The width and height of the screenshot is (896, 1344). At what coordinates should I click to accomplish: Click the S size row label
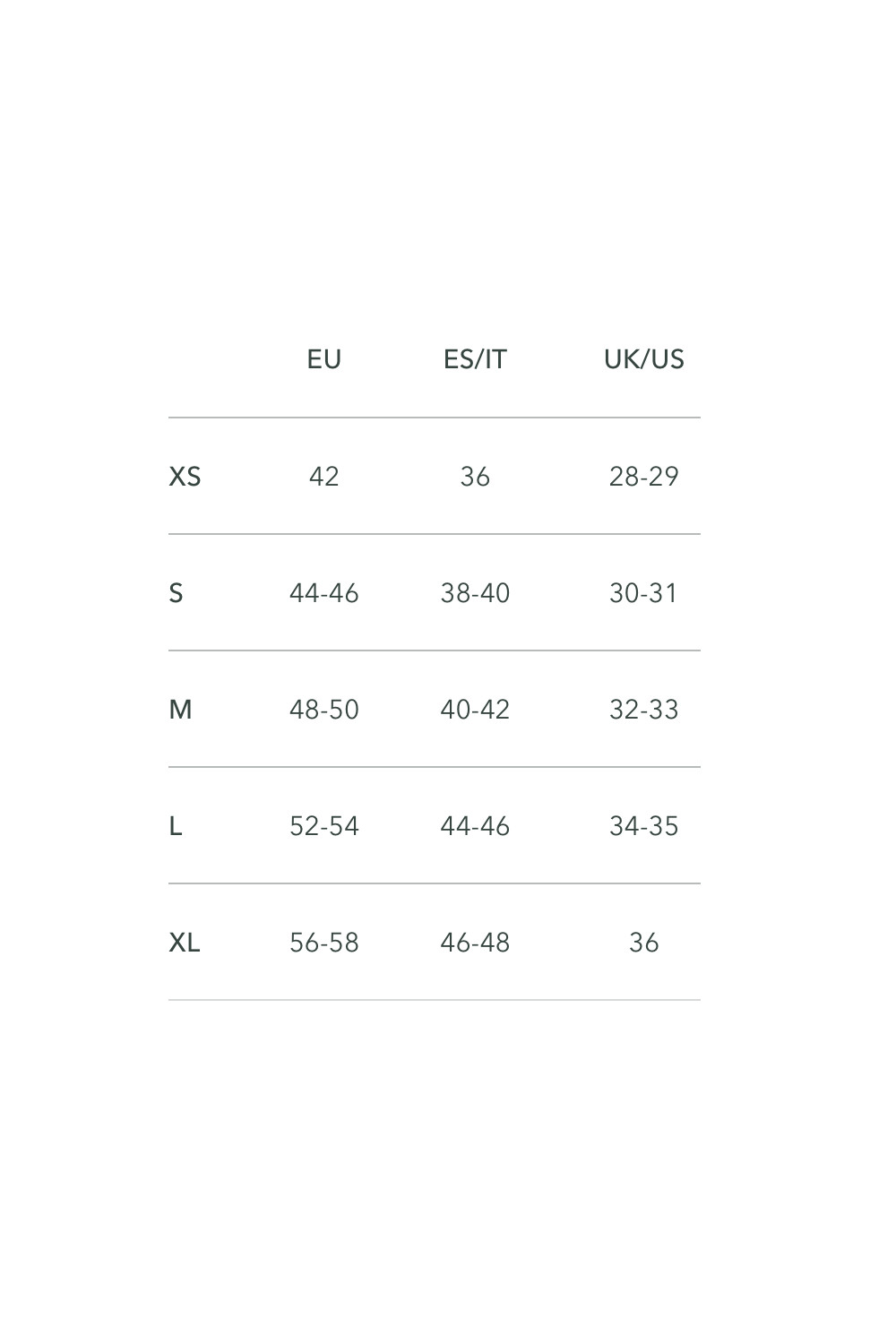(x=176, y=592)
